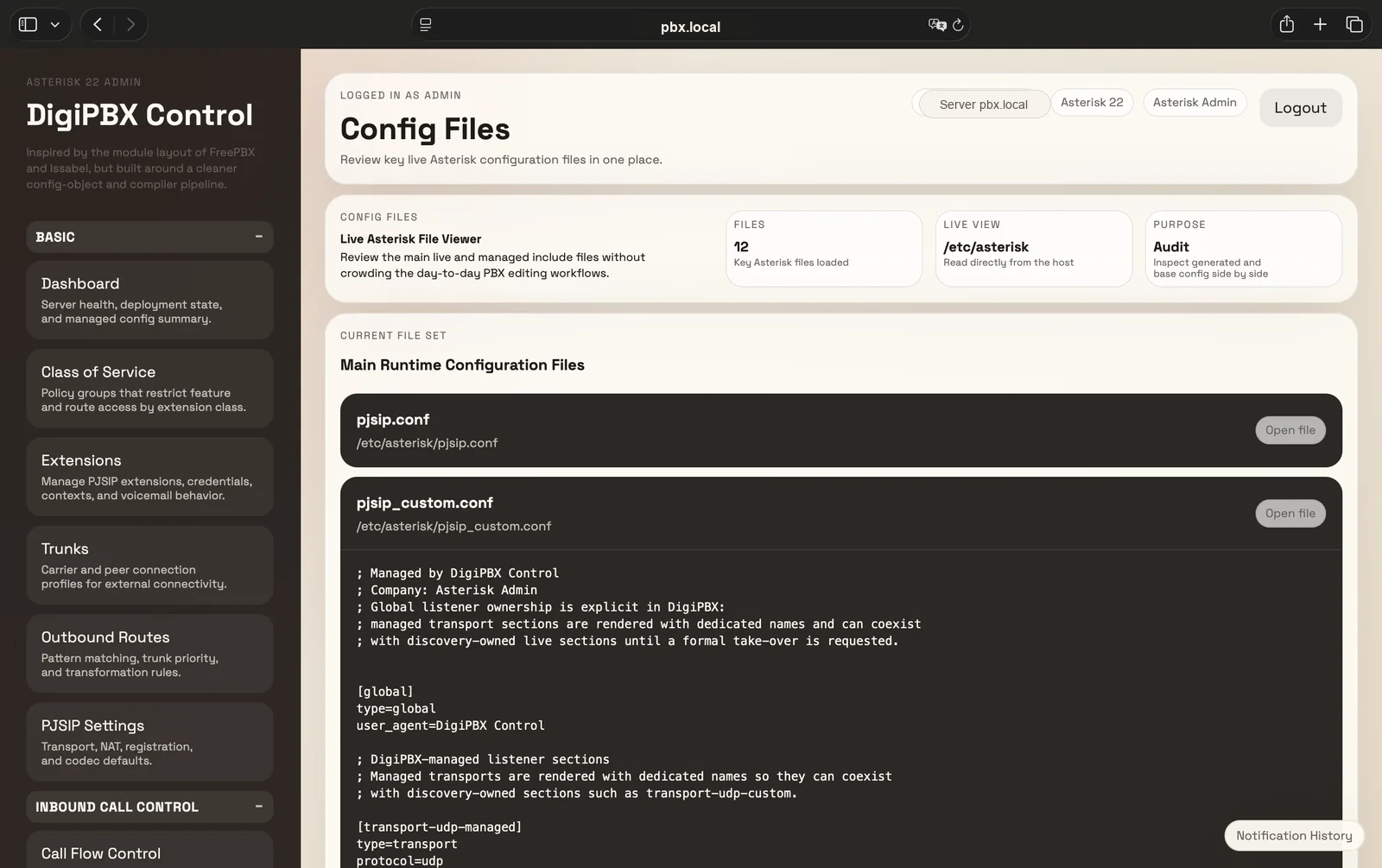Open a new tab with the plus icon

pos(1320,24)
